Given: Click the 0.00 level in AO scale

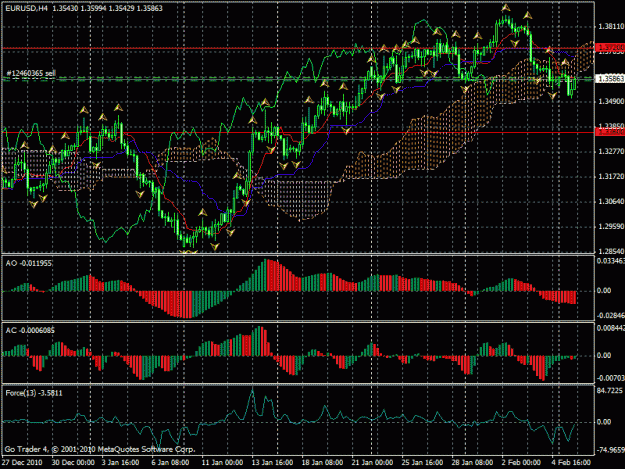Looking at the screenshot, I should [x=604, y=290].
